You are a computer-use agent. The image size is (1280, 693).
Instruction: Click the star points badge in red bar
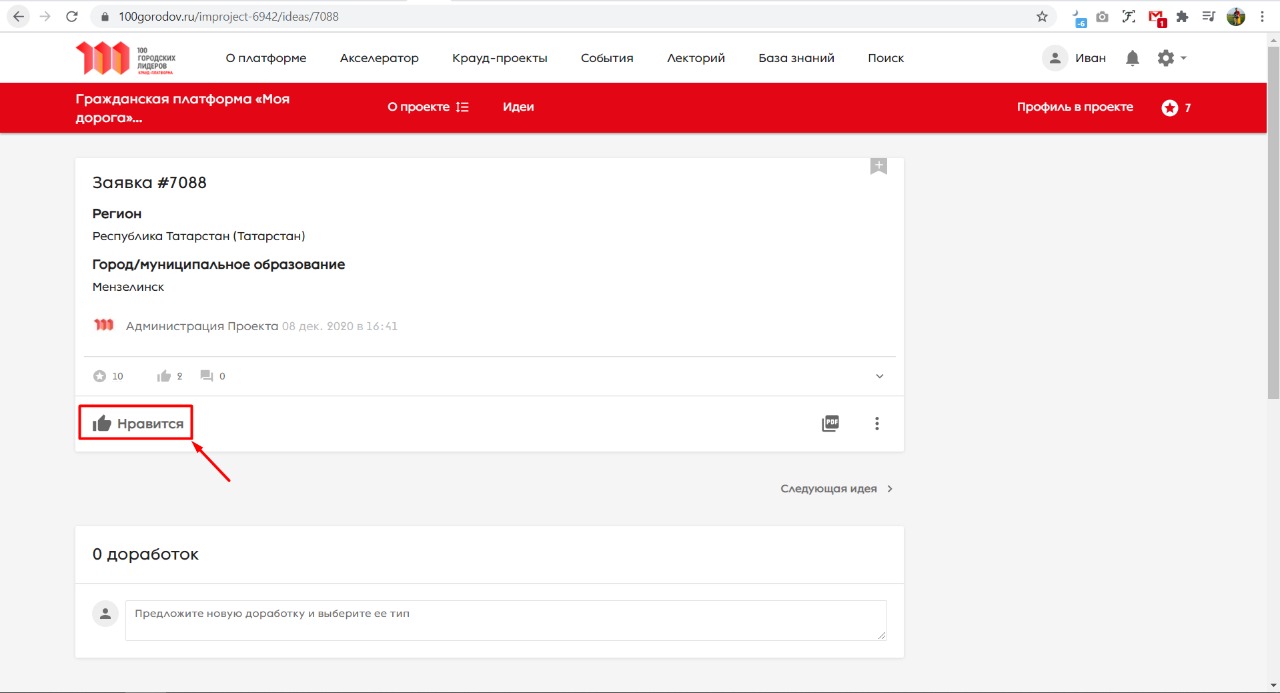[1176, 108]
